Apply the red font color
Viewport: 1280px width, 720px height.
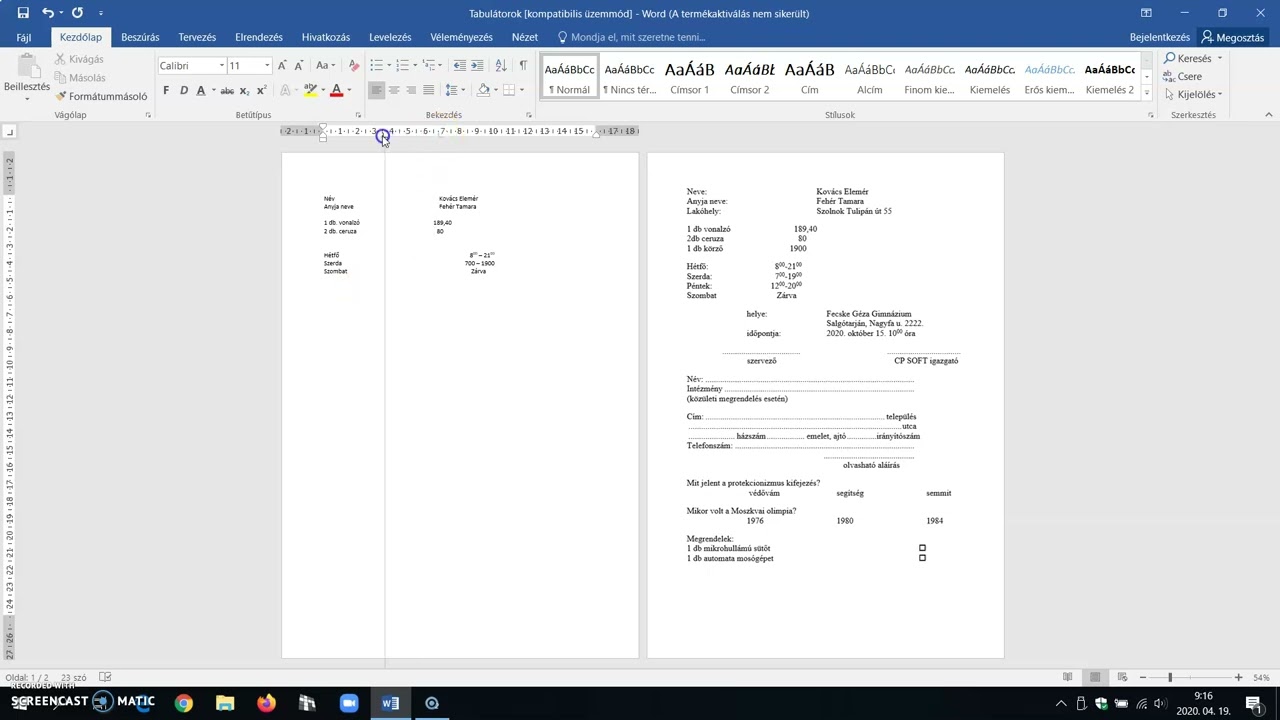tap(336, 90)
